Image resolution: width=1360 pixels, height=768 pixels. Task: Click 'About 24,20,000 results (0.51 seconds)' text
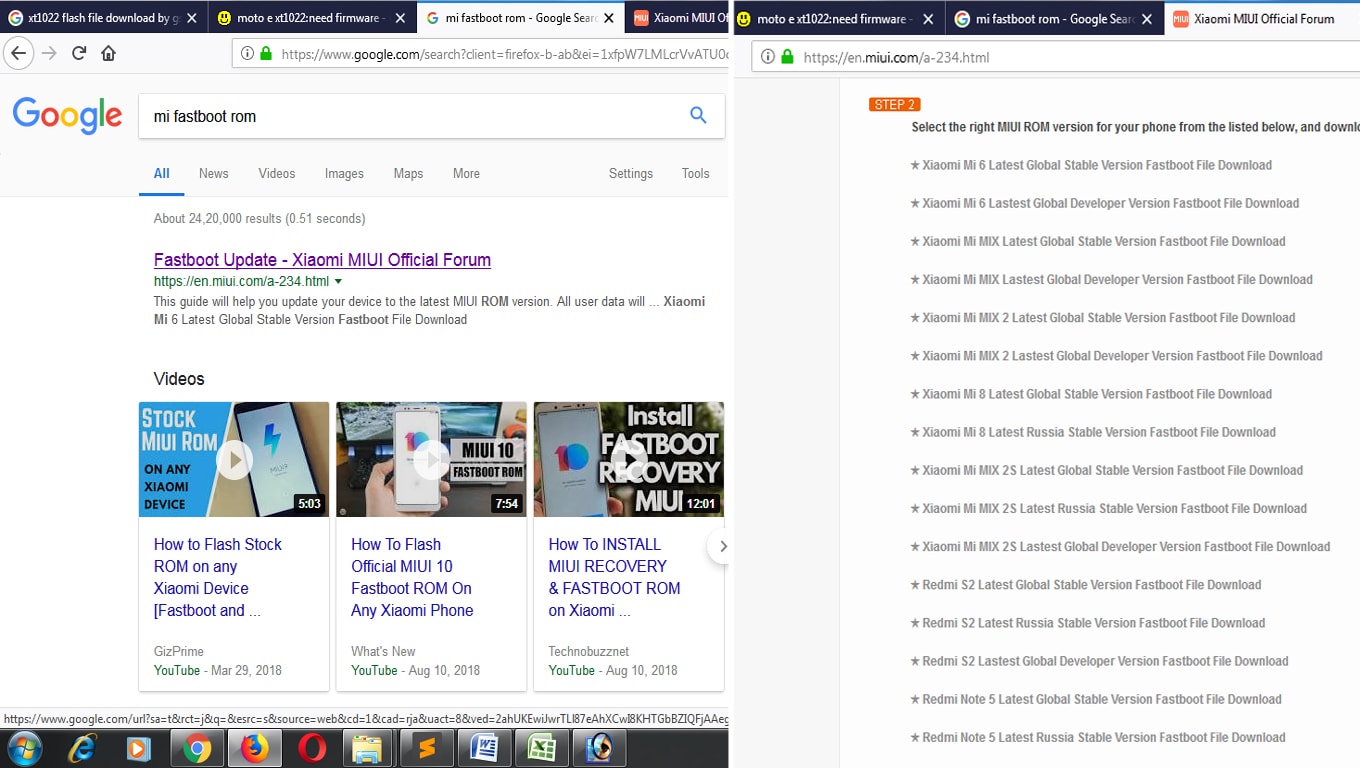tap(259, 218)
